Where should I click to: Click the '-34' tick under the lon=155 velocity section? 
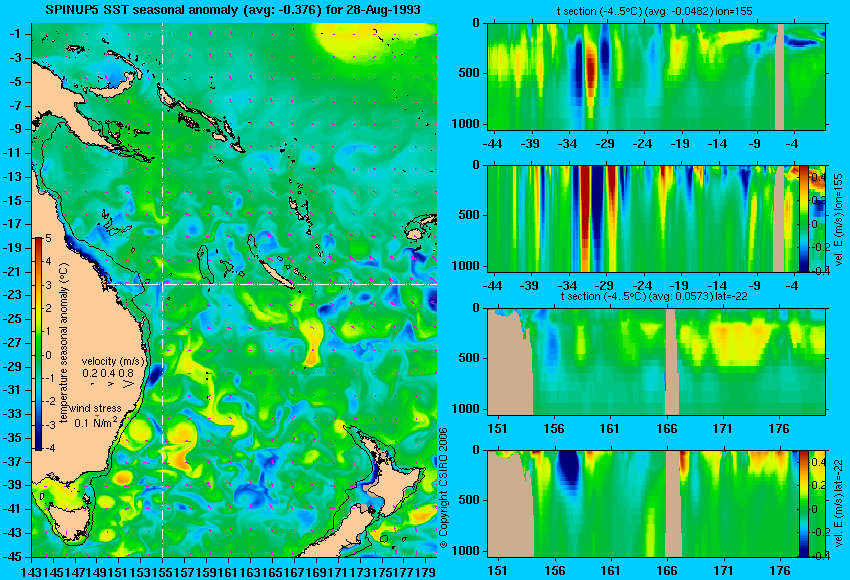click(x=567, y=286)
